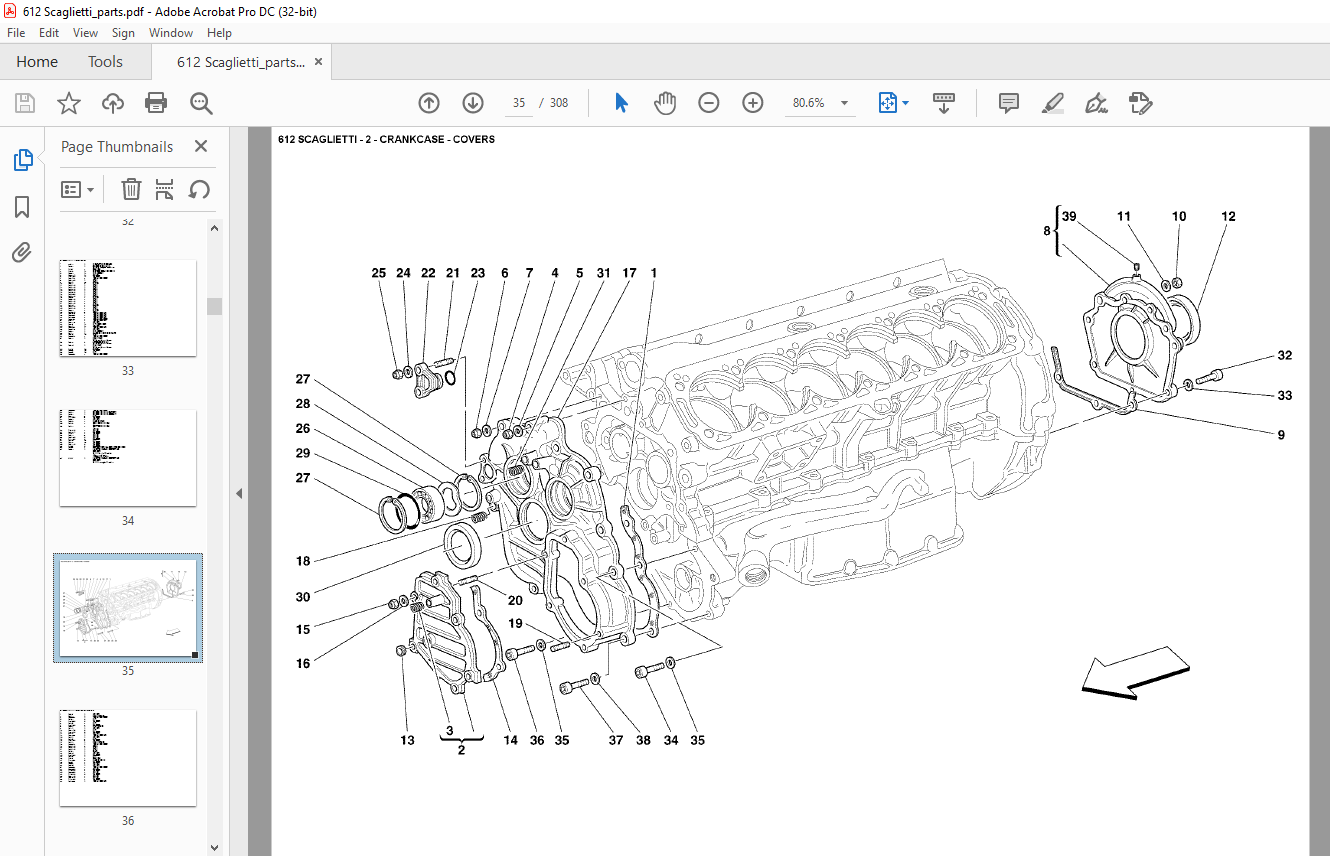Select page 36 thumbnail
This screenshot has width=1330, height=856.
point(128,758)
